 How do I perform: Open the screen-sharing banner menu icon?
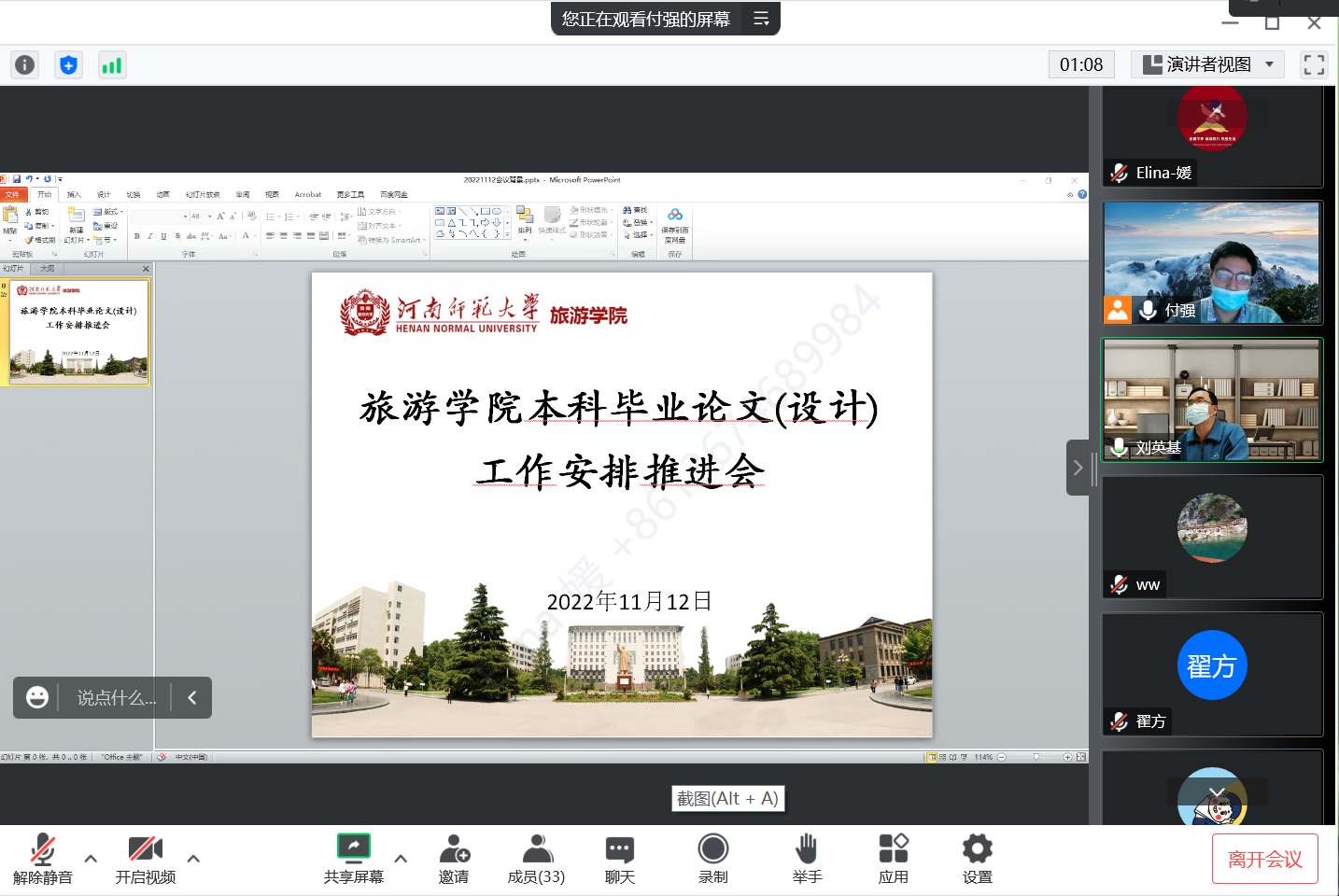tap(761, 19)
